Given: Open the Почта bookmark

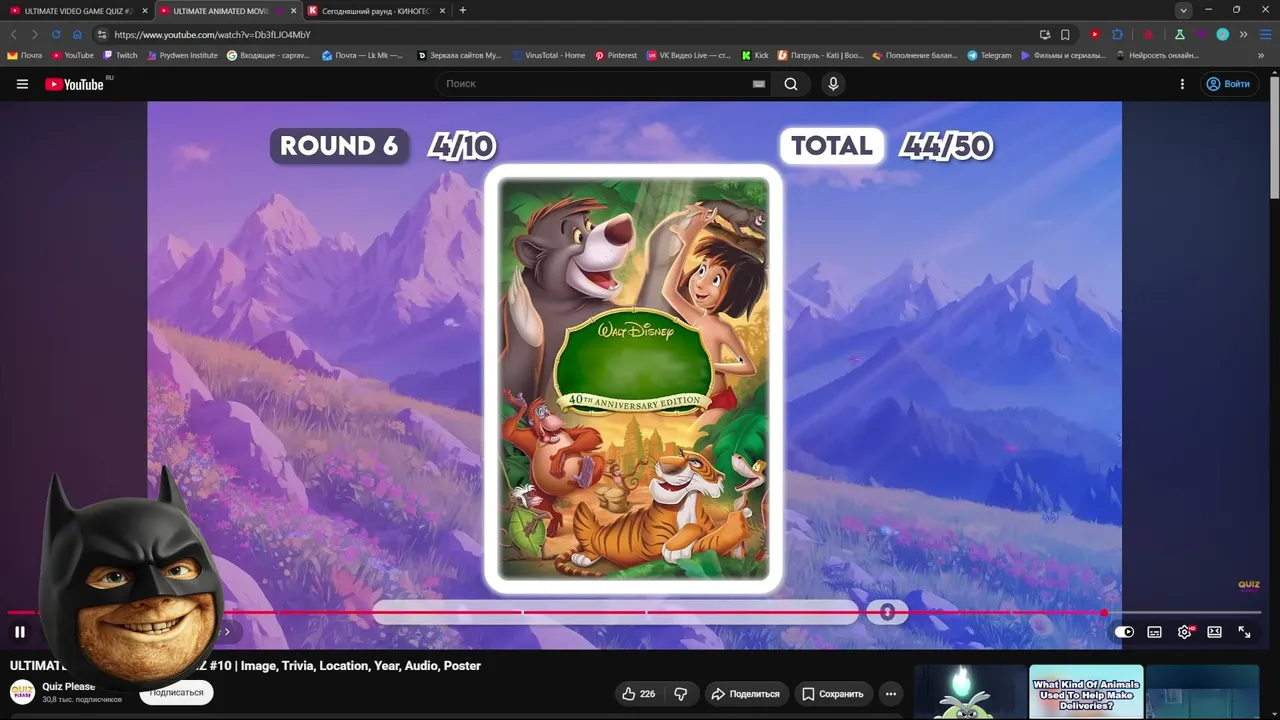Looking at the screenshot, I should pyautogui.click(x=25, y=56).
